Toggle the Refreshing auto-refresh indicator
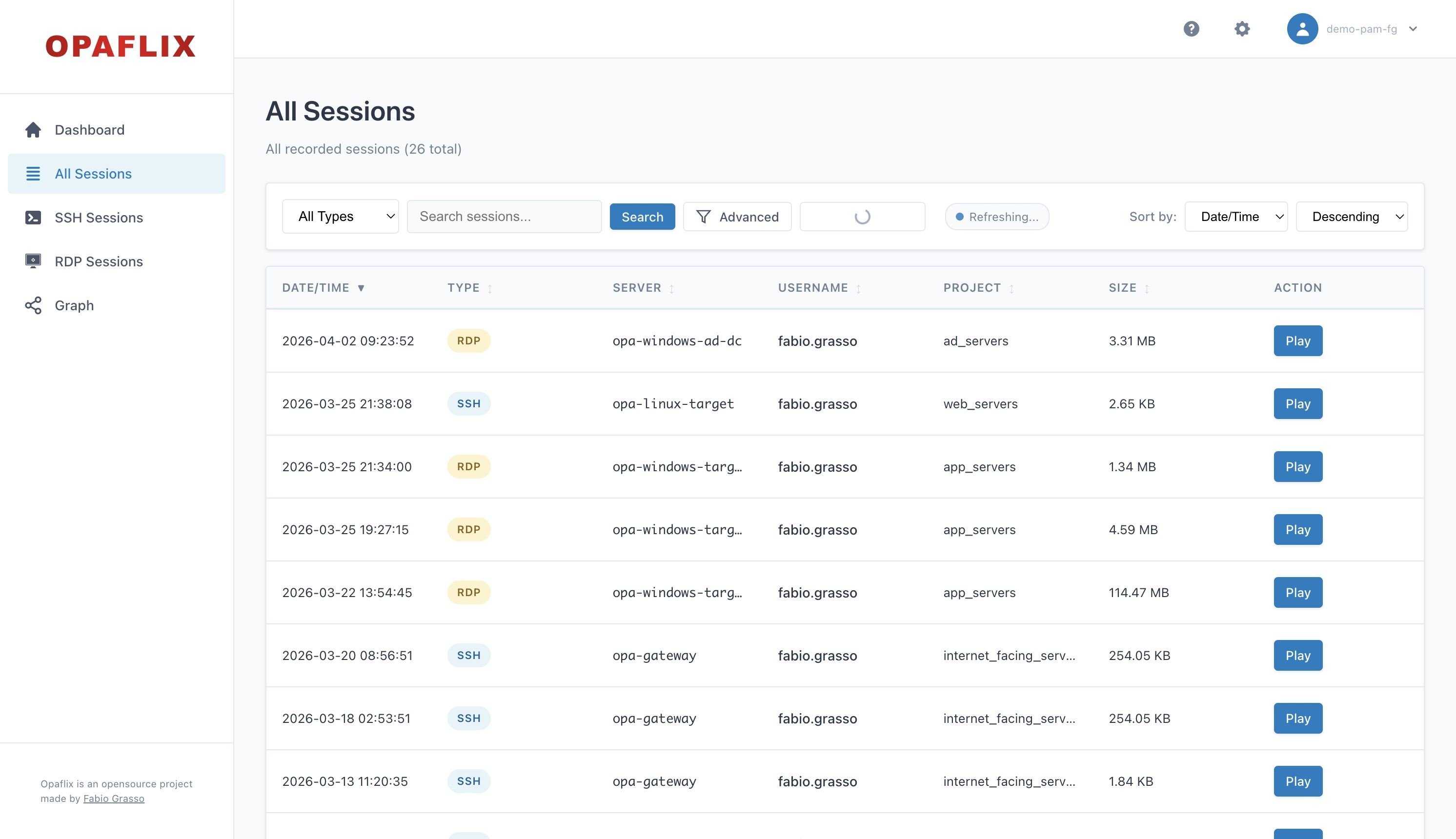Image resolution: width=1456 pixels, height=839 pixels. pyautogui.click(x=996, y=217)
